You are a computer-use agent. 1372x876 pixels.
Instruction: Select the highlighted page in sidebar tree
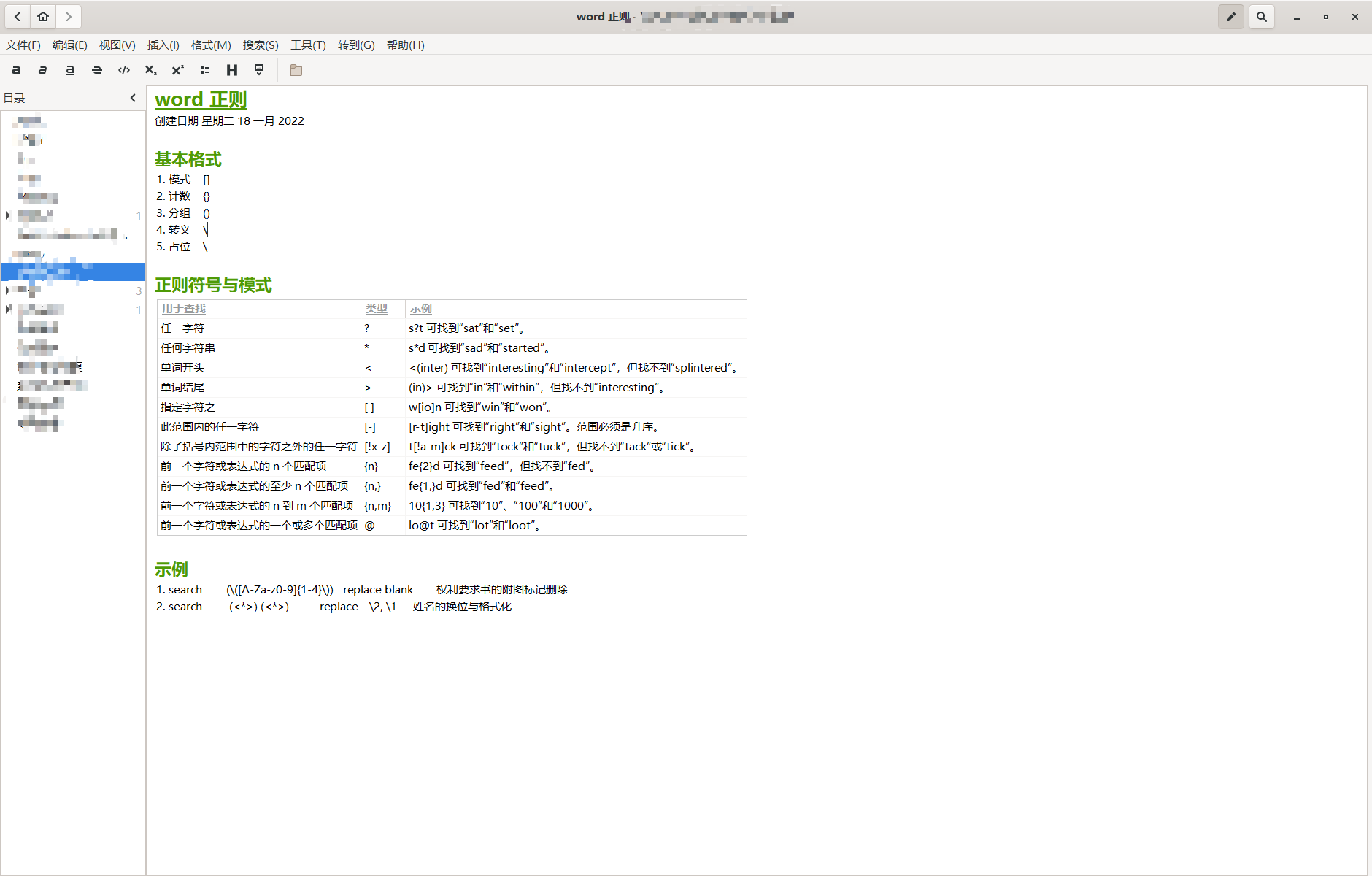tap(73, 272)
